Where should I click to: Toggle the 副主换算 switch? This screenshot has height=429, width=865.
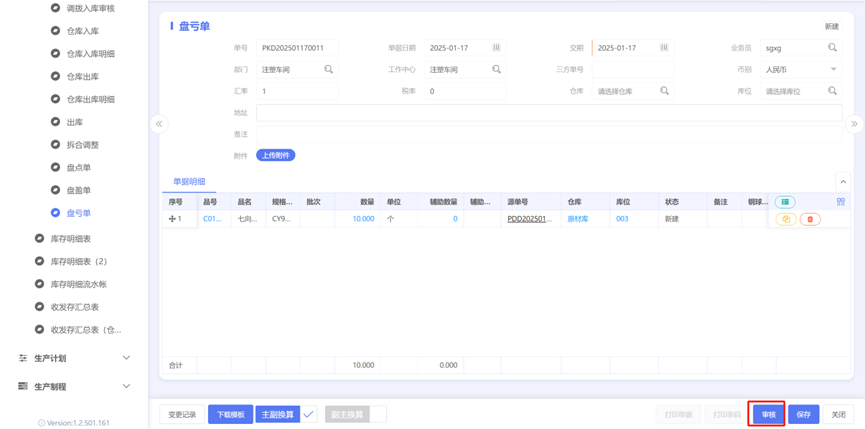click(378, 414)
